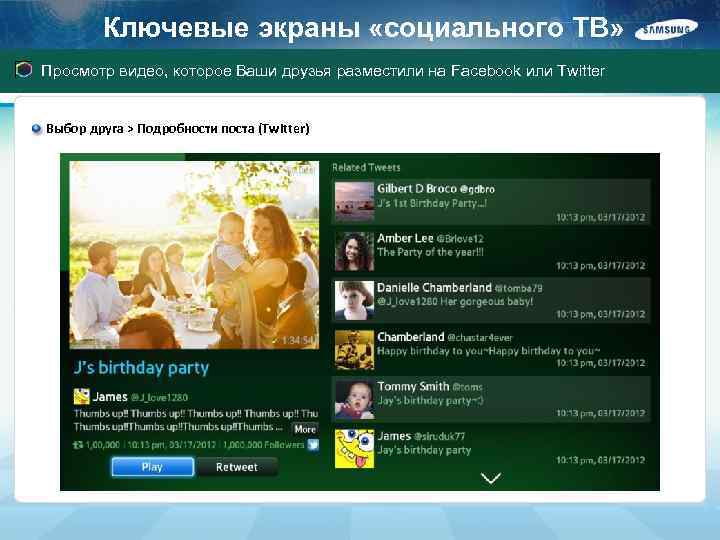
Task: Click the Samsung logo
Action: (x=666, y=29)
